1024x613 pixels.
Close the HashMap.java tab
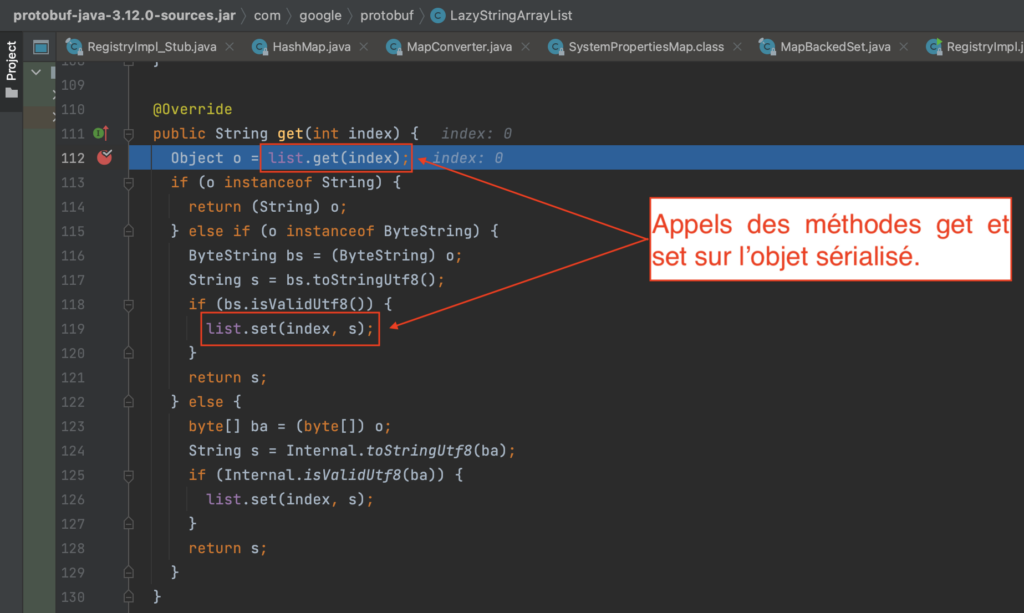click(x=364, y=47)
